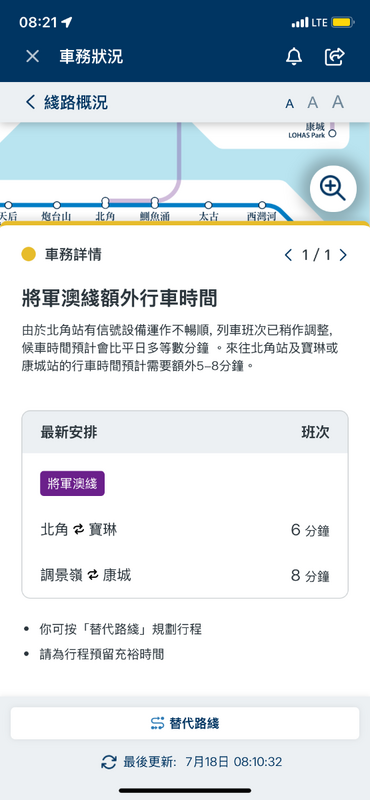Select the 調景嶺 ⇄ 康城 row
Image resolution: width=370 pixels, height=800 pixels.
pos(185,576)
